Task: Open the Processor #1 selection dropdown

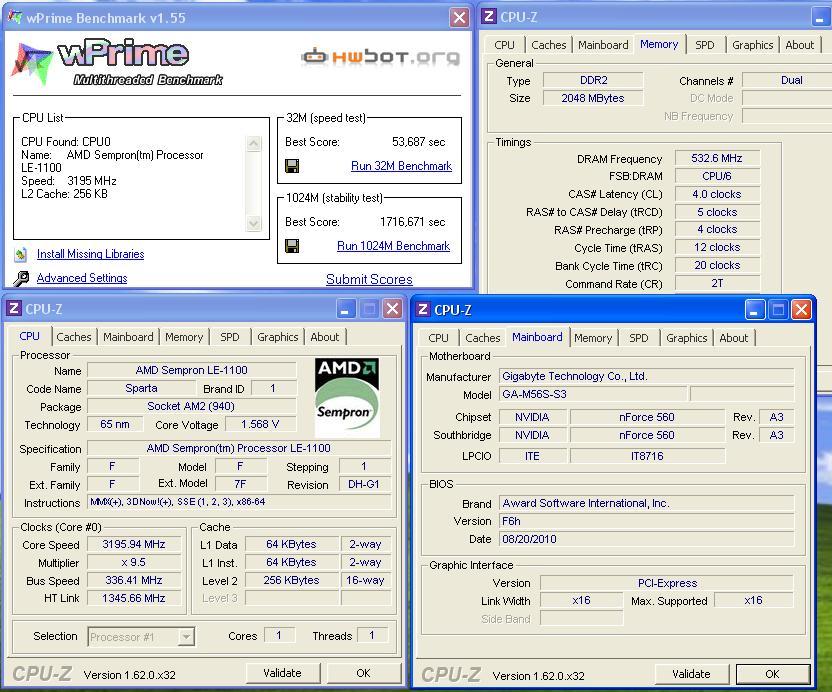Action: (x=186, y=636)
